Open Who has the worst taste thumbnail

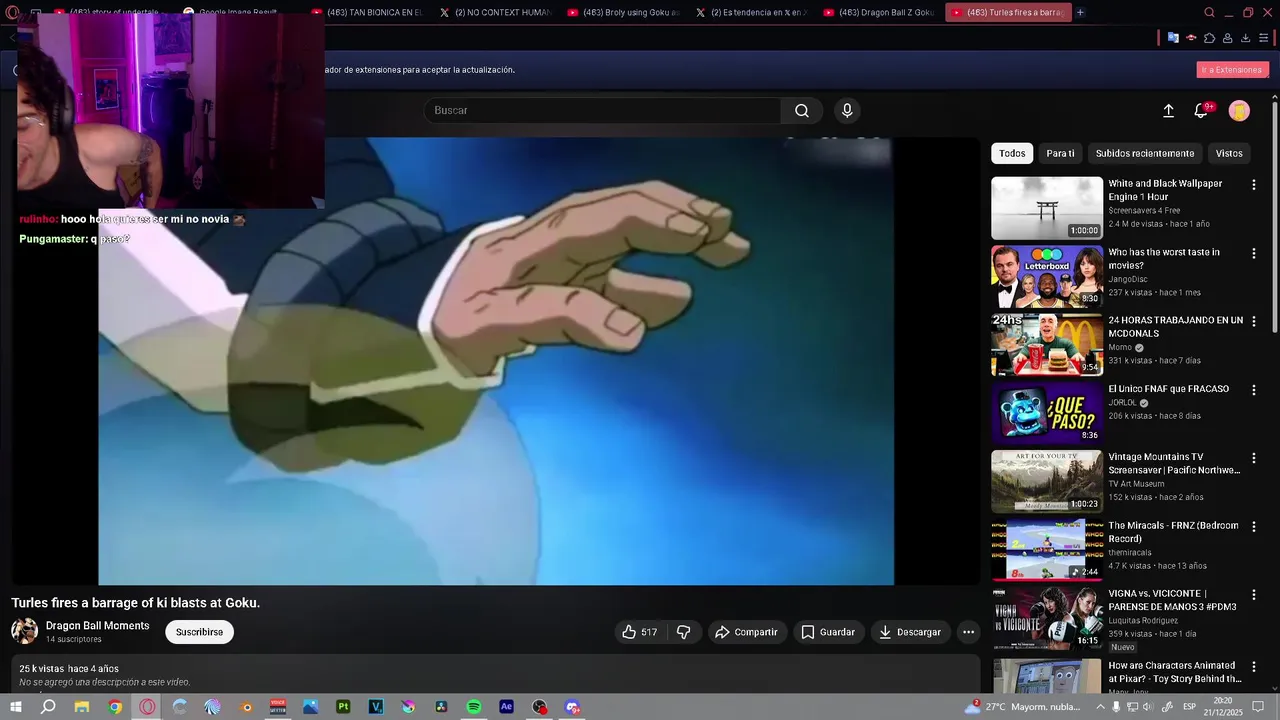click(1047, 277)
